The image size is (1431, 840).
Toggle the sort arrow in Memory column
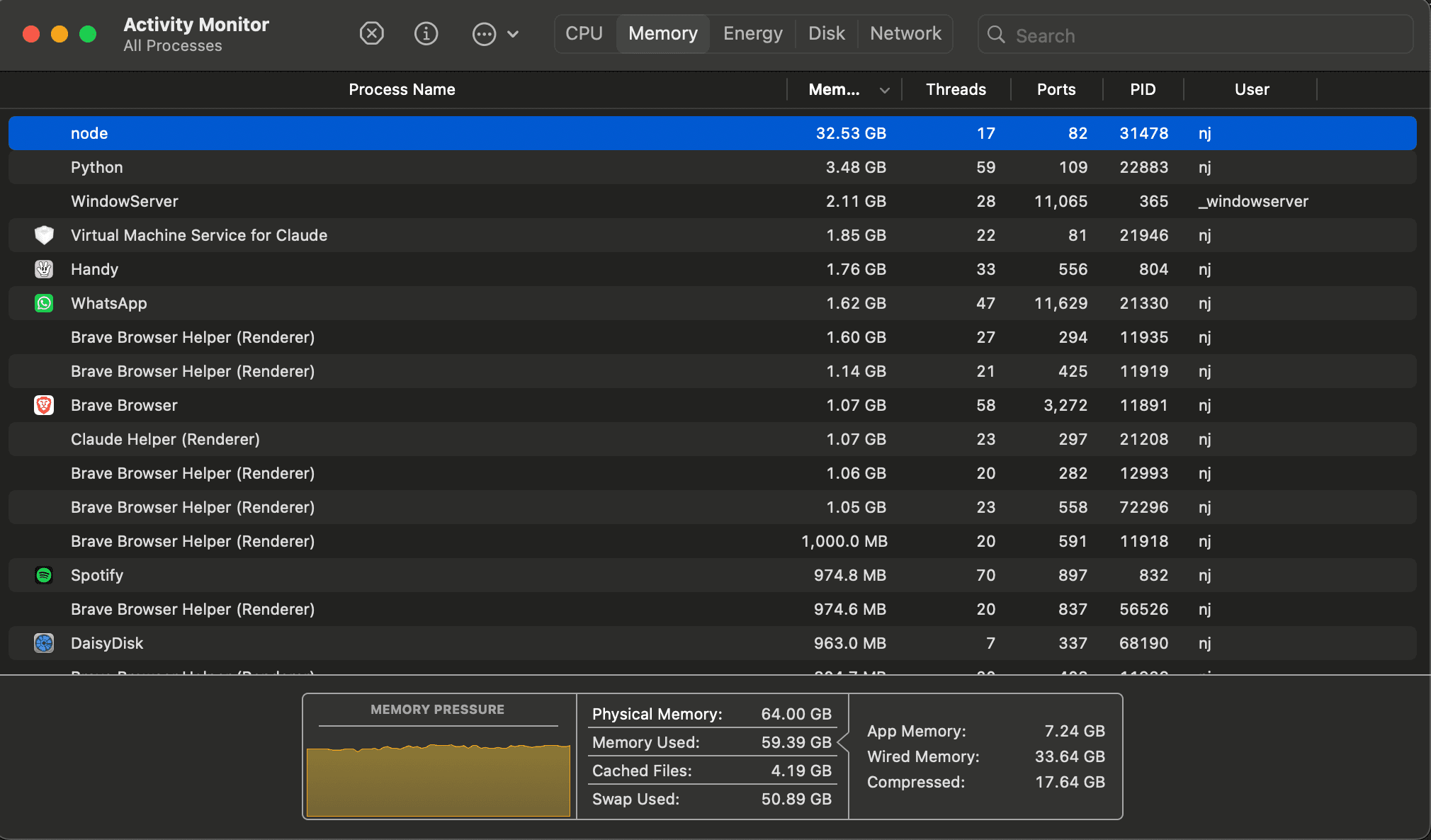[884, 90]
